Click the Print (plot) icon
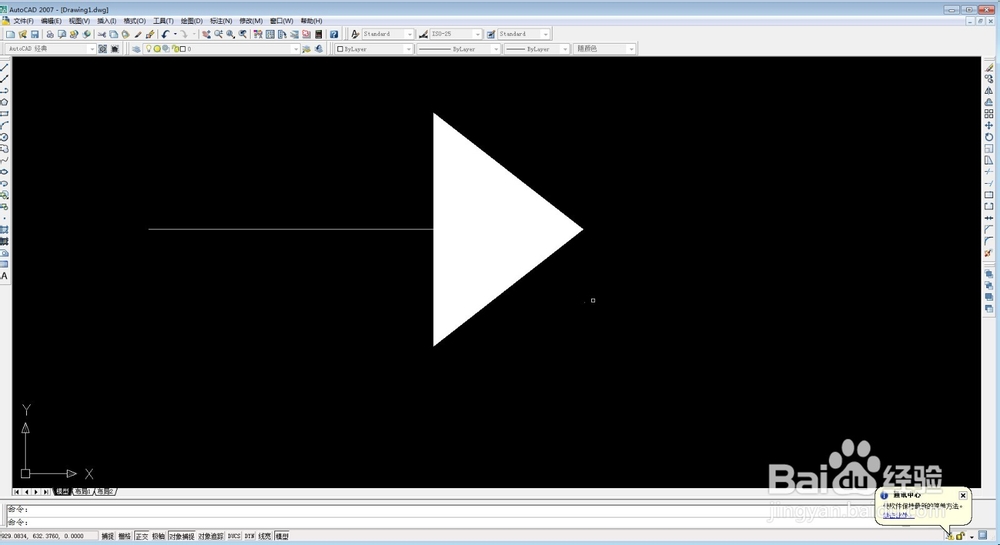The width and height of the screenshot is (1000, 545). [x=50, y=34]
